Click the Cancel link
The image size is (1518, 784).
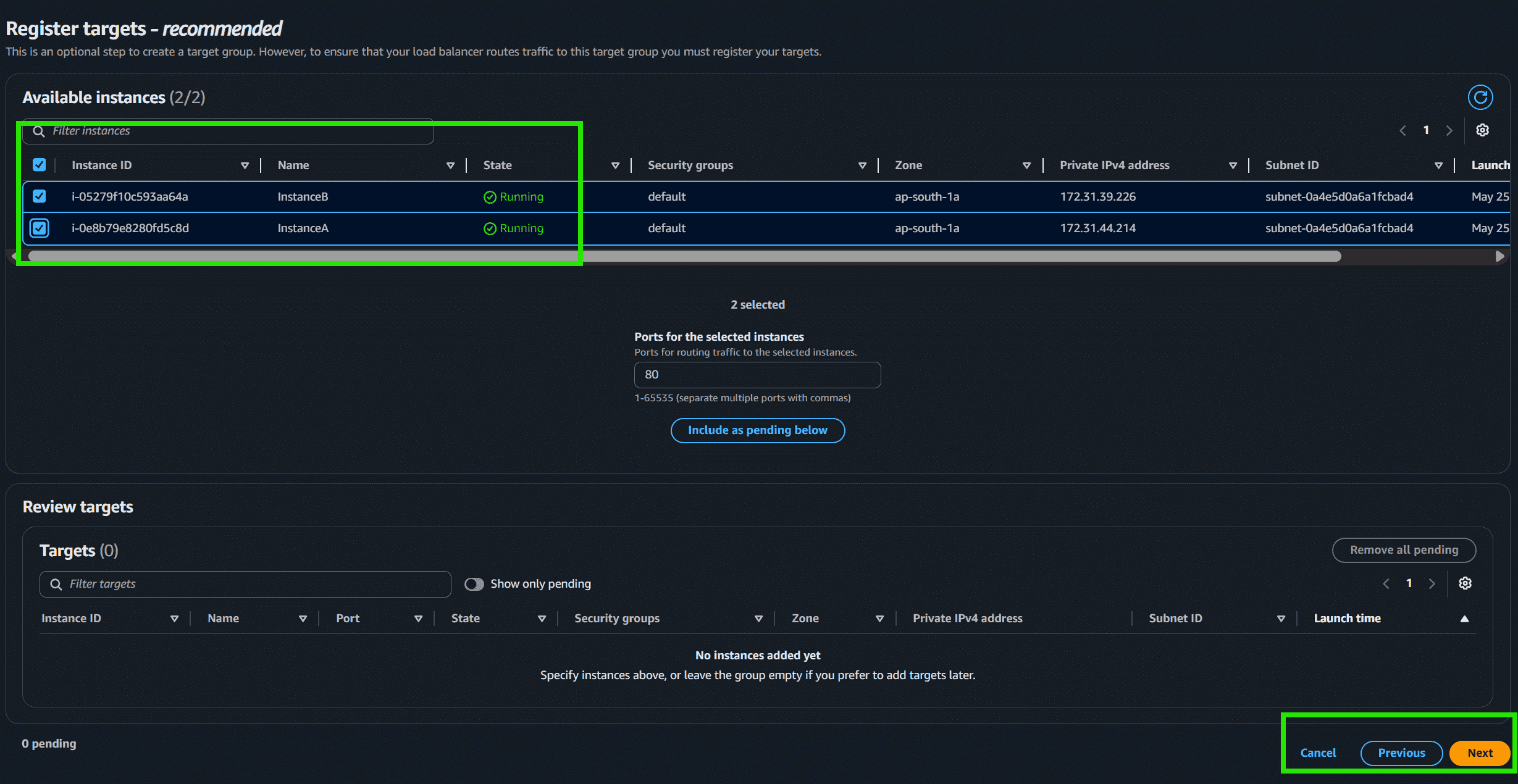coord(1318,753)
